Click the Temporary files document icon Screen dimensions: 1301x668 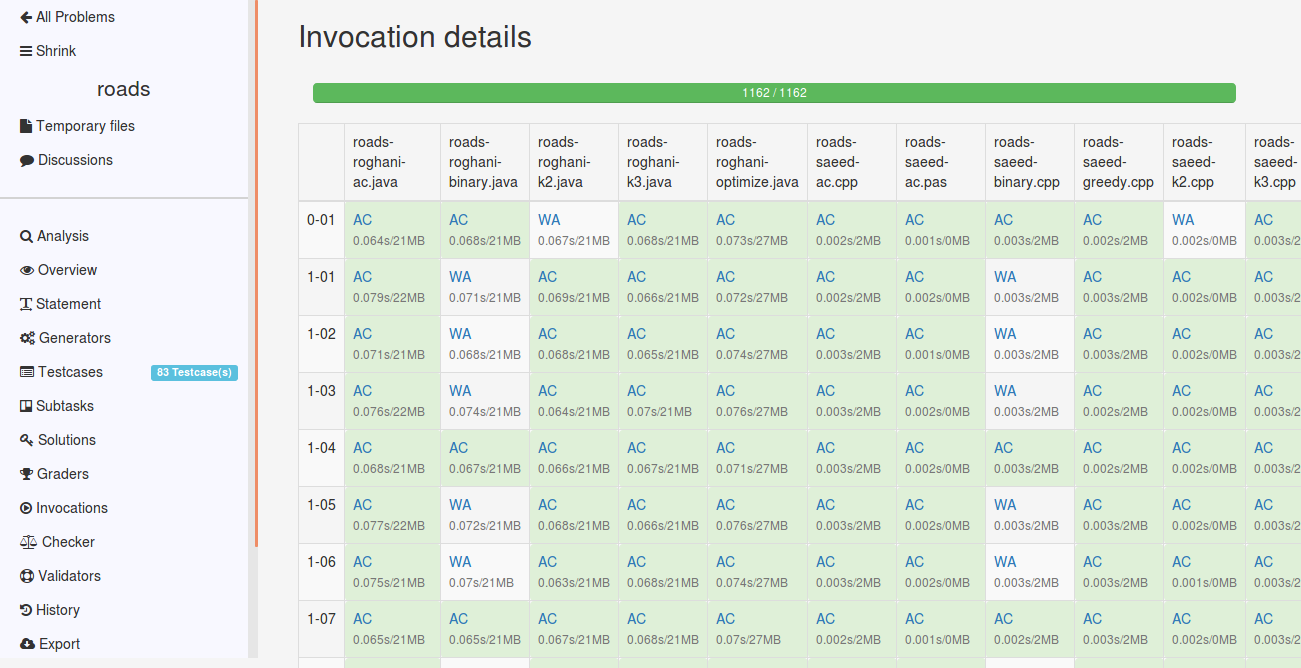[26, 126]
